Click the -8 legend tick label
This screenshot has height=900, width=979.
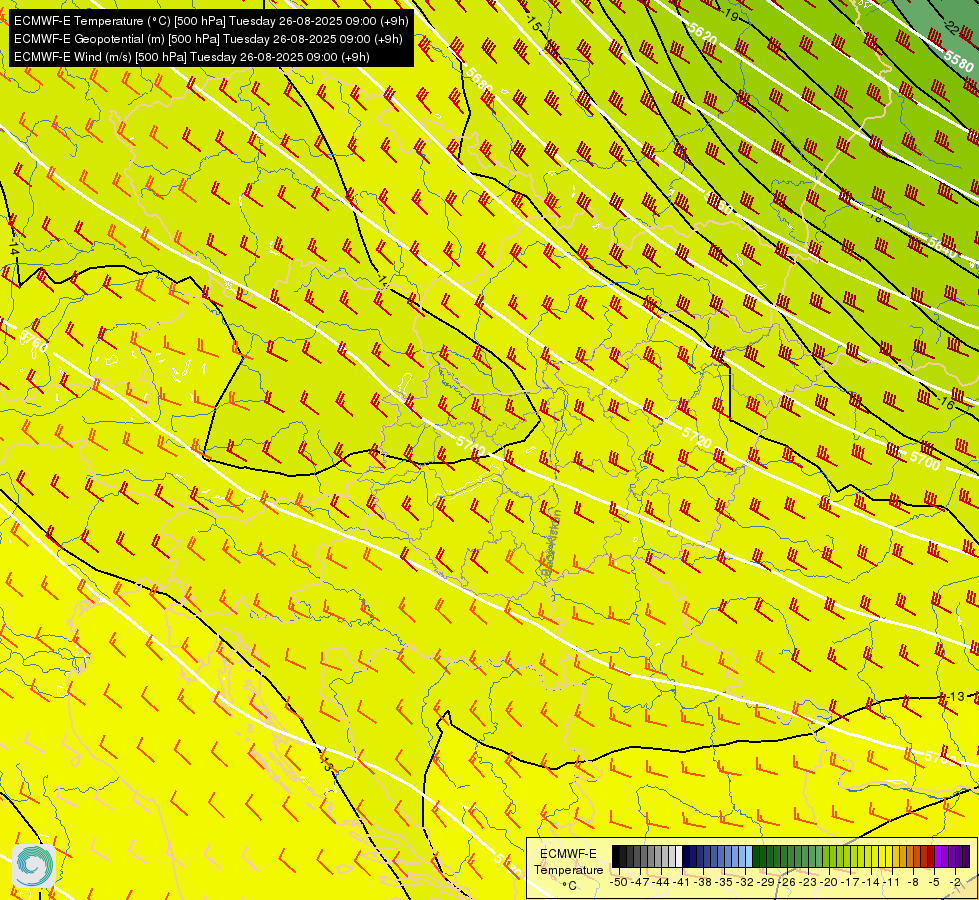pos(913,882)
